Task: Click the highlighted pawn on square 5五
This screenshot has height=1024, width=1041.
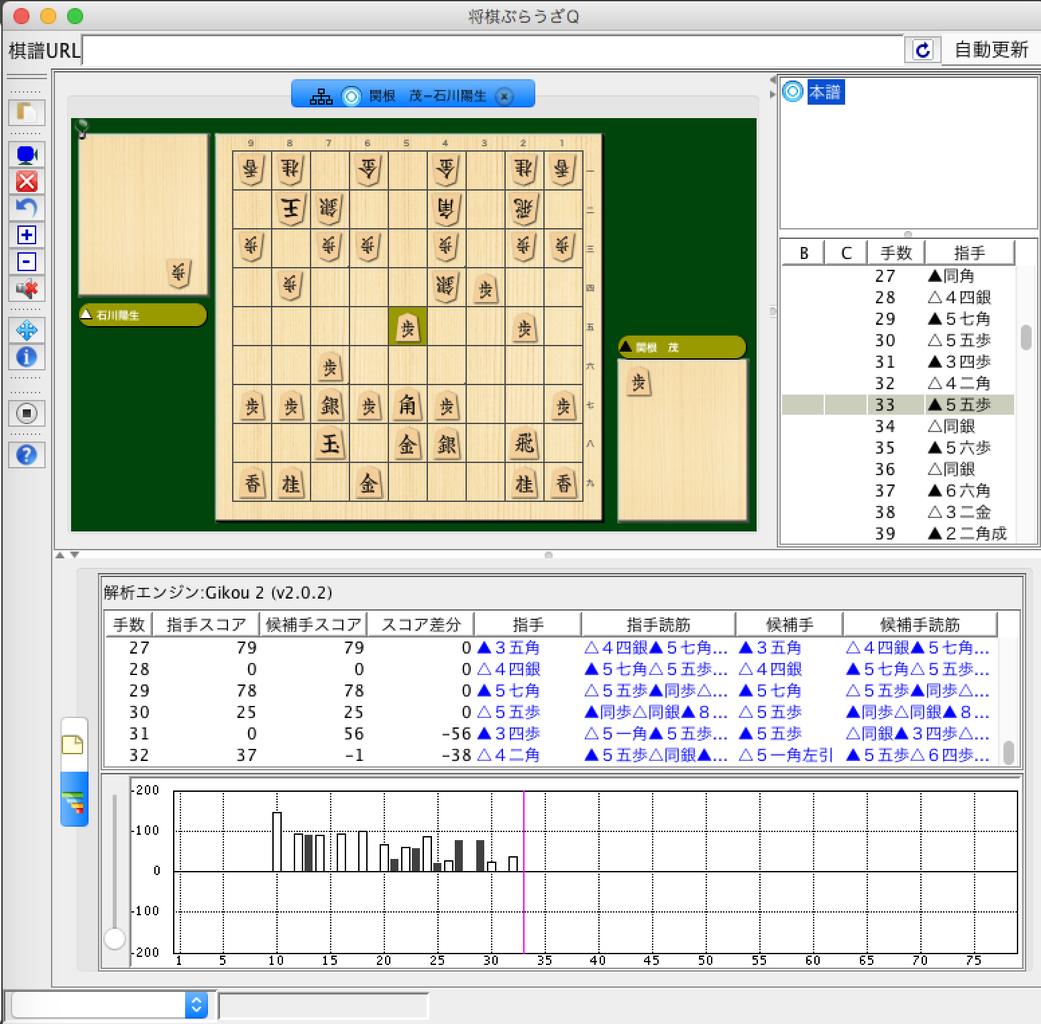Action: tap(408, 326)
